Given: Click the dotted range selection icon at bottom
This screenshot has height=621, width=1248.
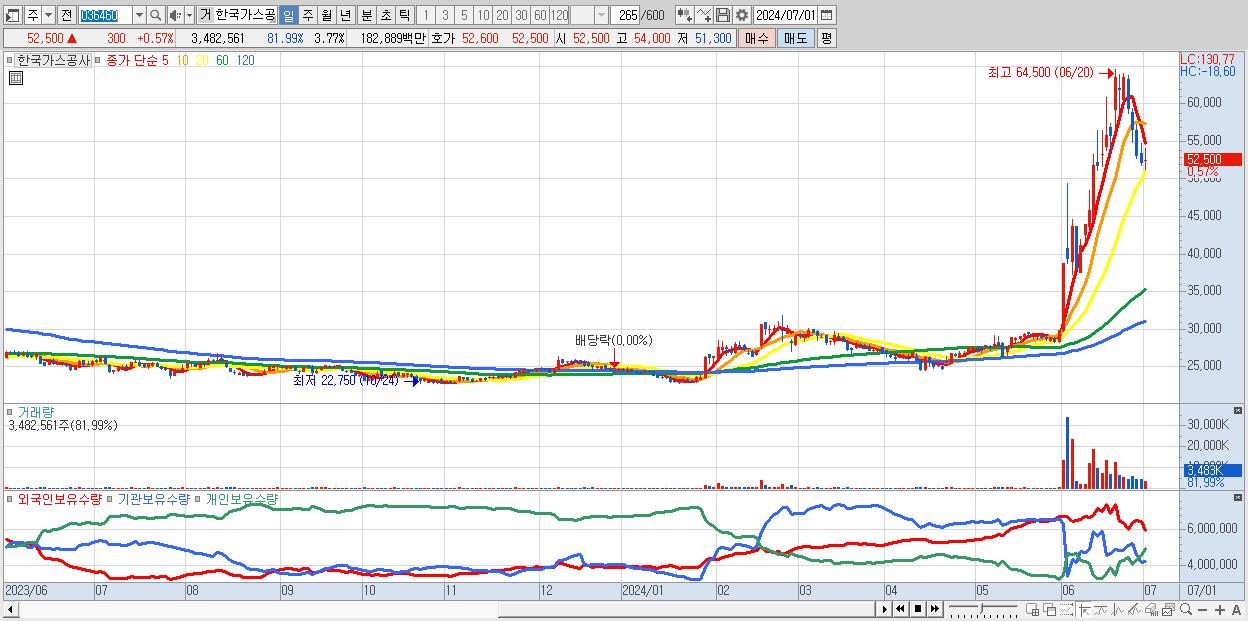Looking at the screenshot, I should [x=1066, y=610].
